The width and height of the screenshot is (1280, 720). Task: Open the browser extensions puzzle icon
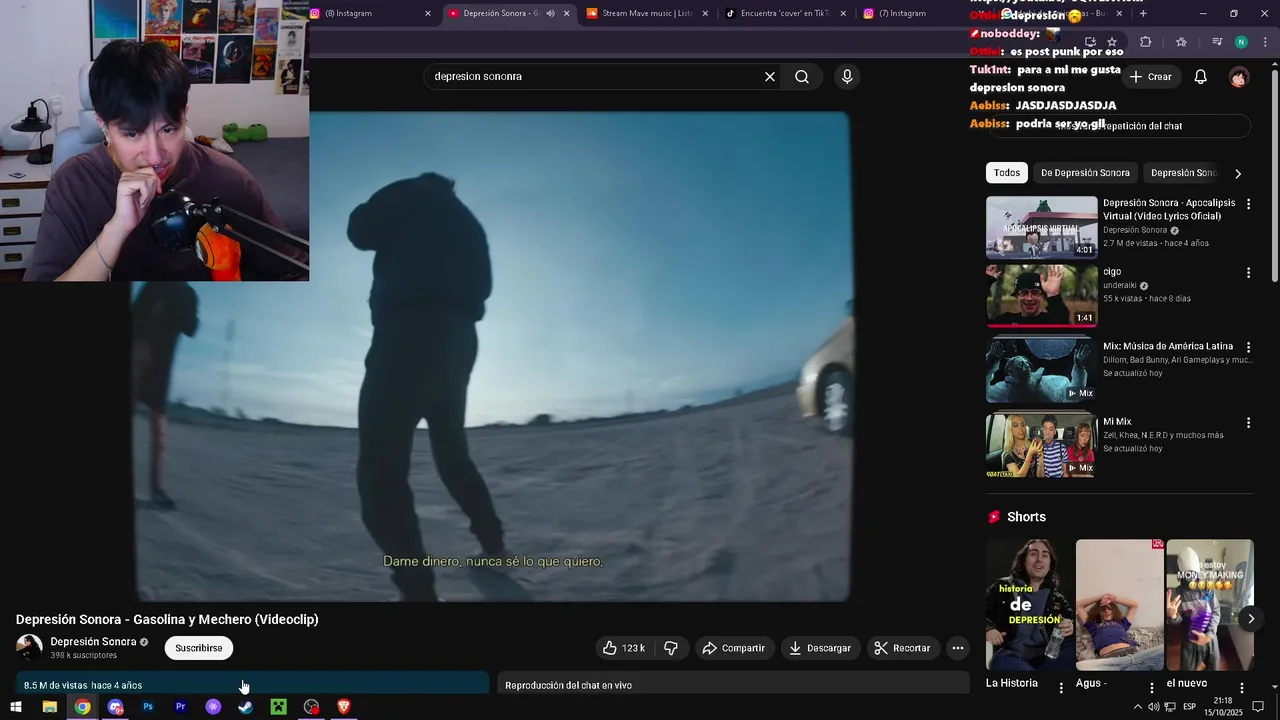pos(1146,42)
